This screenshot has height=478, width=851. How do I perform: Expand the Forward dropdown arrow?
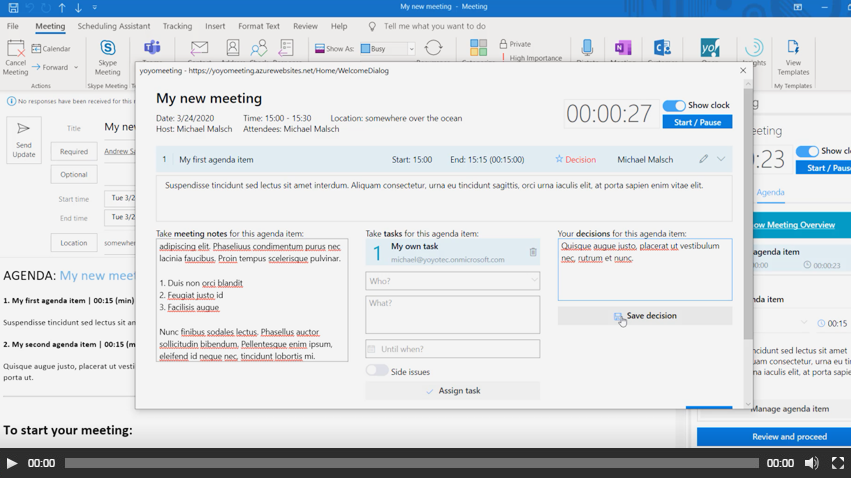tap(76, 67)
